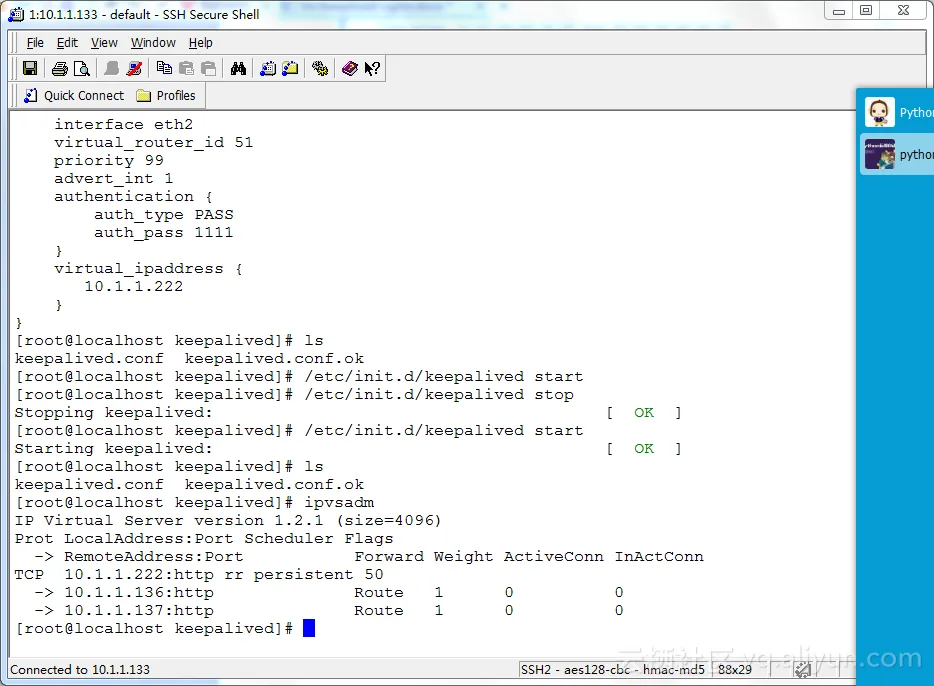The image size is (934, 686).
Task: Open the Help menu
Action: click(201, 43)
